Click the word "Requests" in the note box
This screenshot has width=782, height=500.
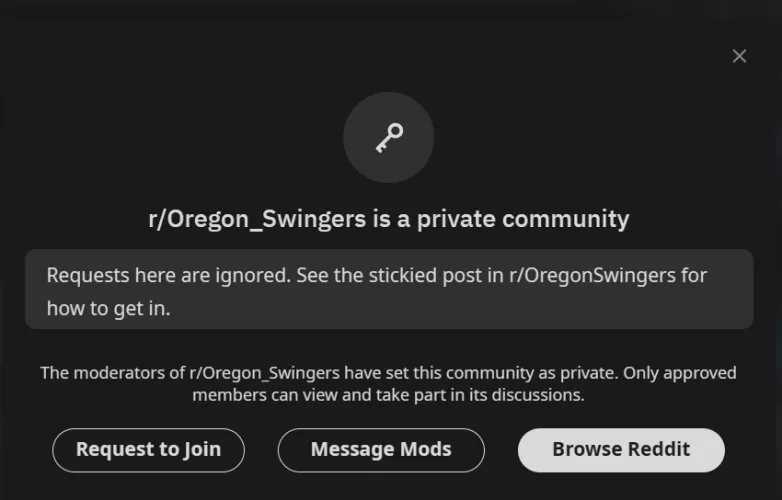[x=84, y=276]
